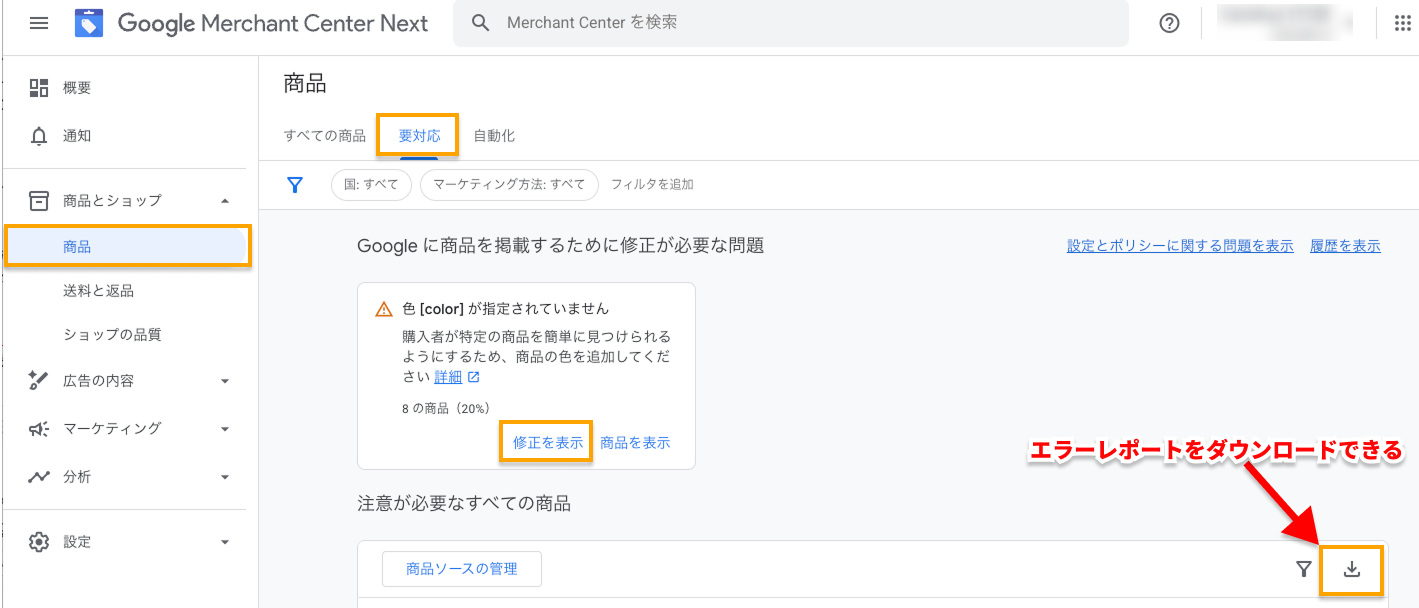Open the Google apps grid icon

point(1401,23)
